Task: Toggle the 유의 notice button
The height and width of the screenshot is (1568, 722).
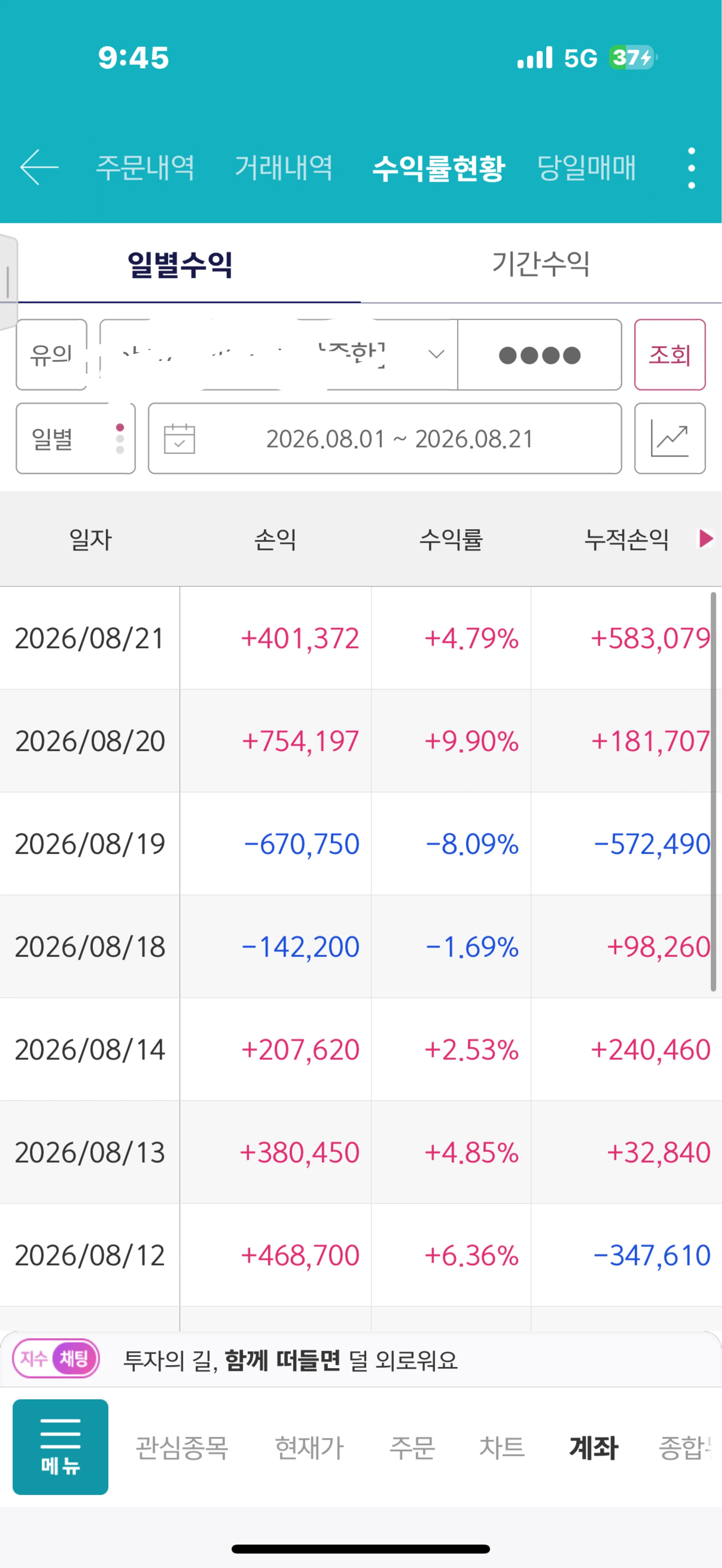Action: point(52,354)
